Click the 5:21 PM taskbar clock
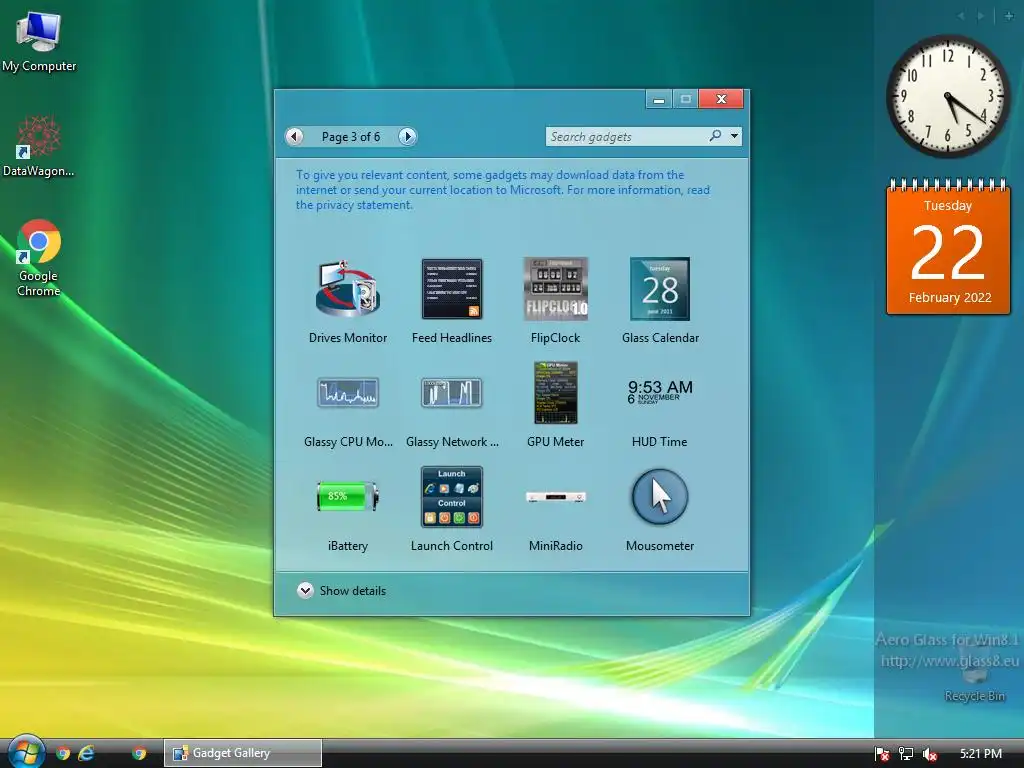Screen dimensions: 1024x768 tap(980, 754)
